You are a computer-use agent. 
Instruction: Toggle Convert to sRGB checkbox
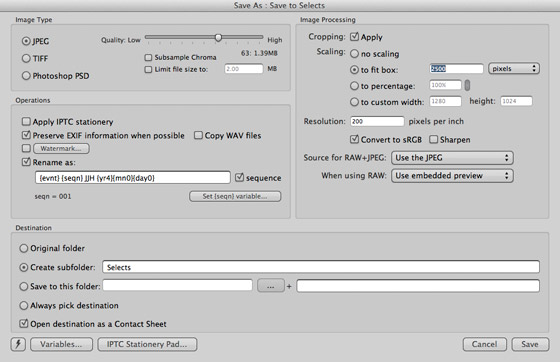pyautogui.click(x=354, y=139)
